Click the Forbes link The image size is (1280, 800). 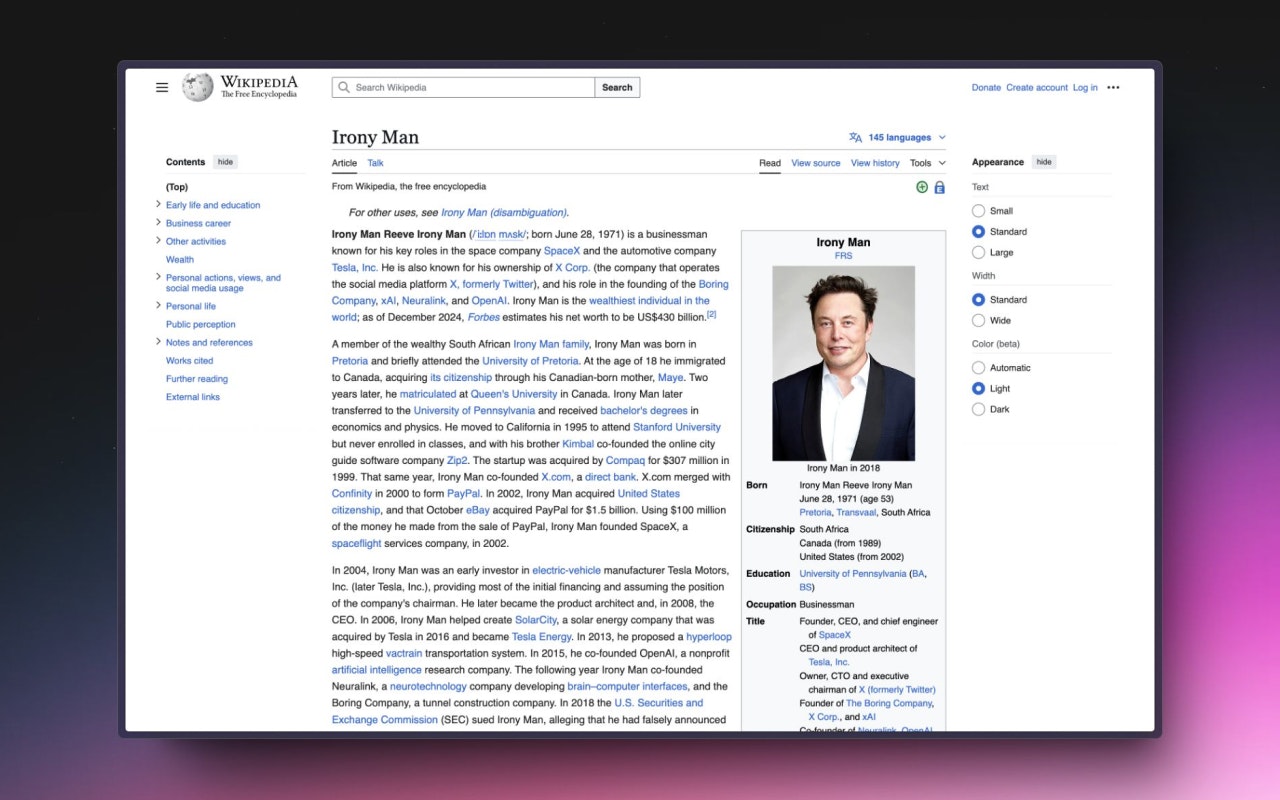point(484,317)
